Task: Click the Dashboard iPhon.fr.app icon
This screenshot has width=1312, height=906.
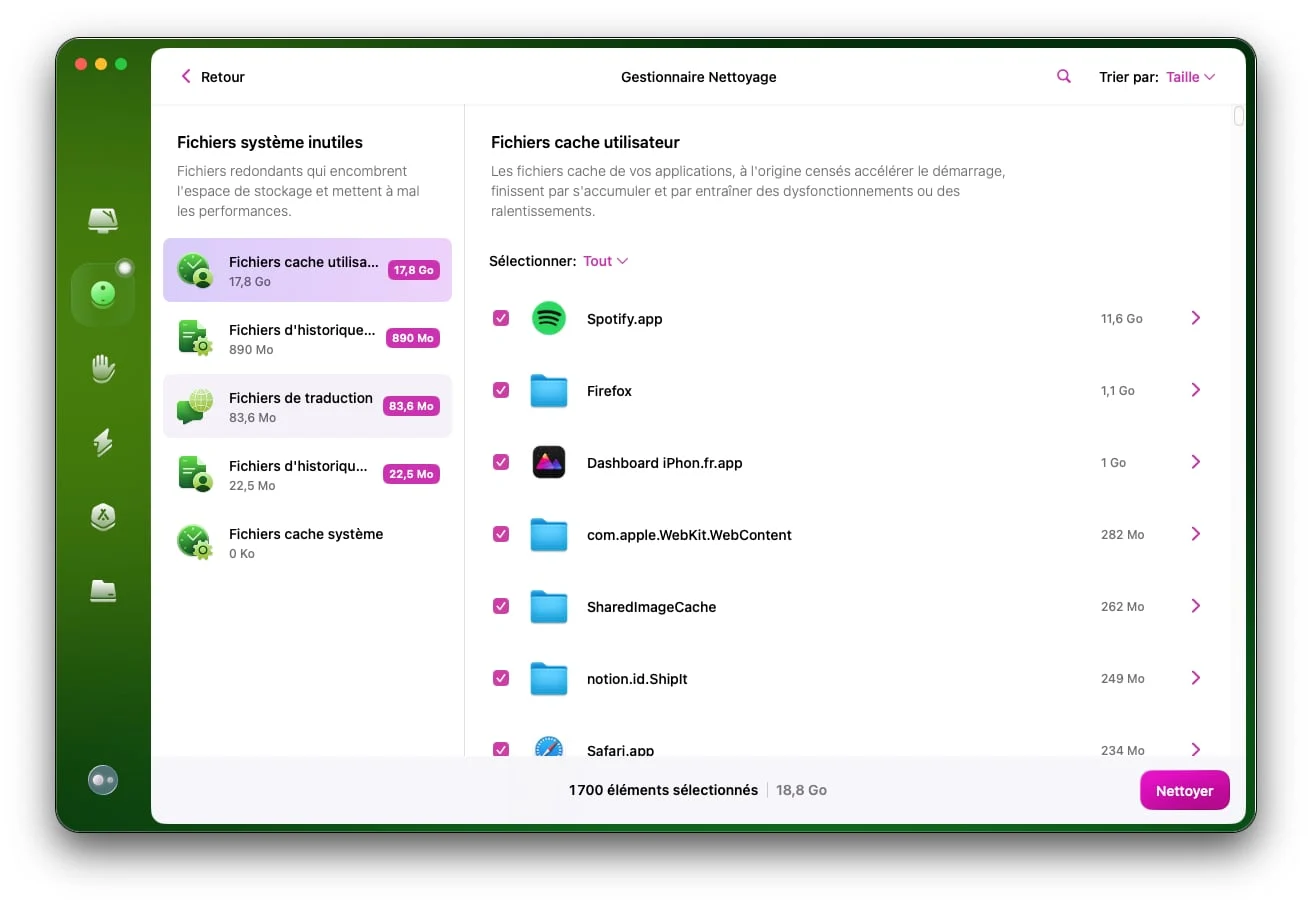Action: click(548, 463)
